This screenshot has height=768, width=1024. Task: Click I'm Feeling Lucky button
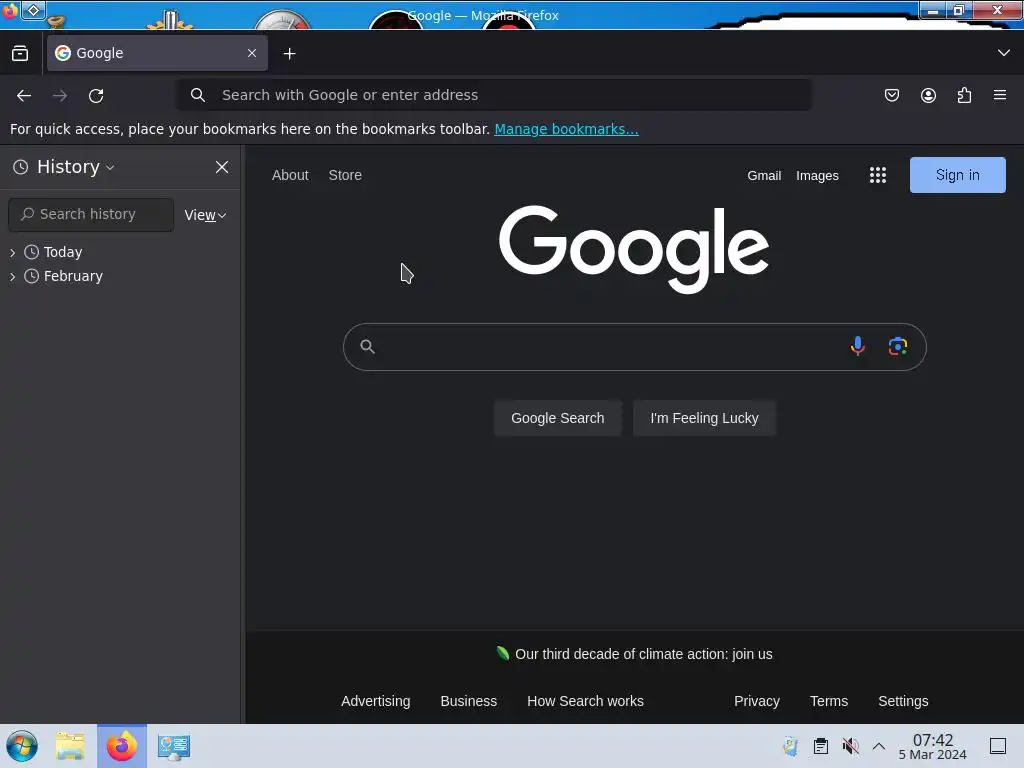pyautogui.click(x=704, y=418)
